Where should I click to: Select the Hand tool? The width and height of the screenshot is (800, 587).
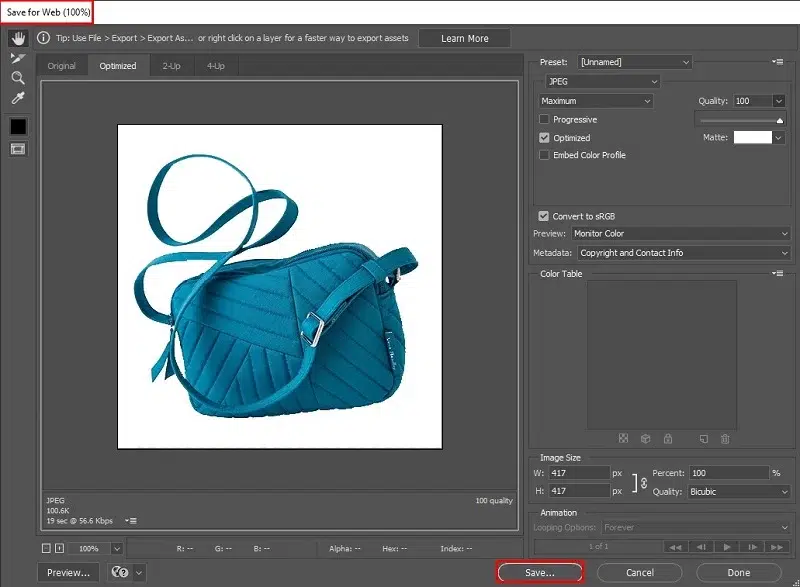coord(18,38)
